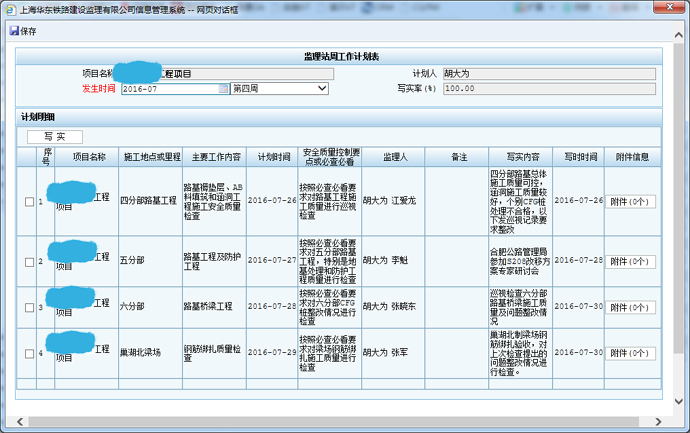The width and height of the screenshot is (690, 433).
Task: Tick the checkbox for row 1 四分部路基工程
Action: 29,202
